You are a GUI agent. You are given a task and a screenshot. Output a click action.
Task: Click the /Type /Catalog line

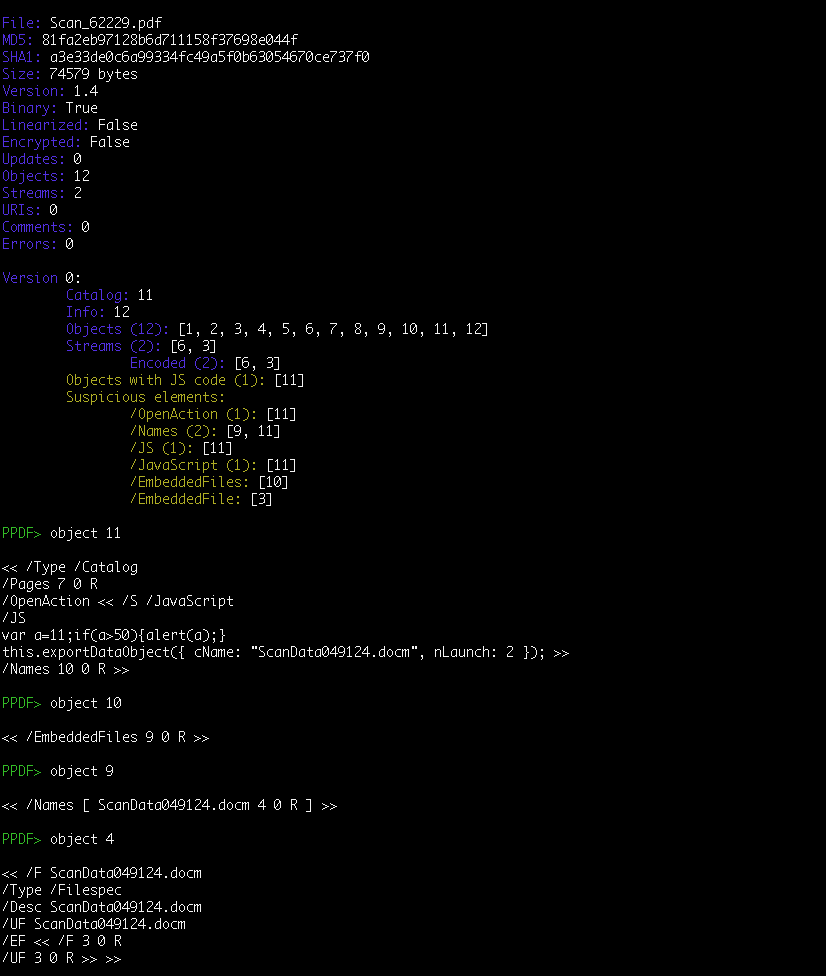[x=70, y=567]
